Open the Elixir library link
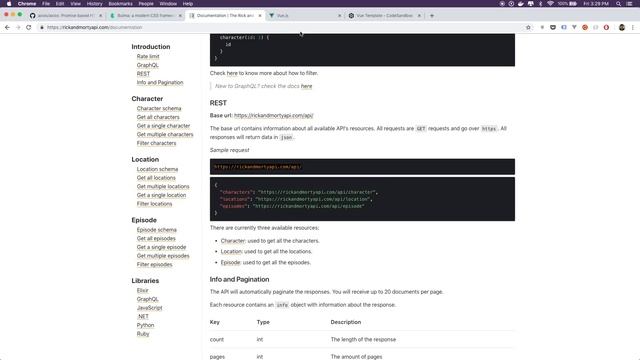The image size is (640, 360). [x=142, y=291]
